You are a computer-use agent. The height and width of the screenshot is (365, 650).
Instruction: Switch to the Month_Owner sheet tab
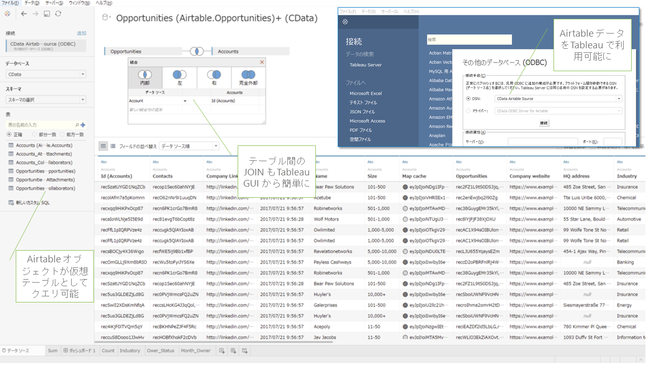click(x=195, y=351)
